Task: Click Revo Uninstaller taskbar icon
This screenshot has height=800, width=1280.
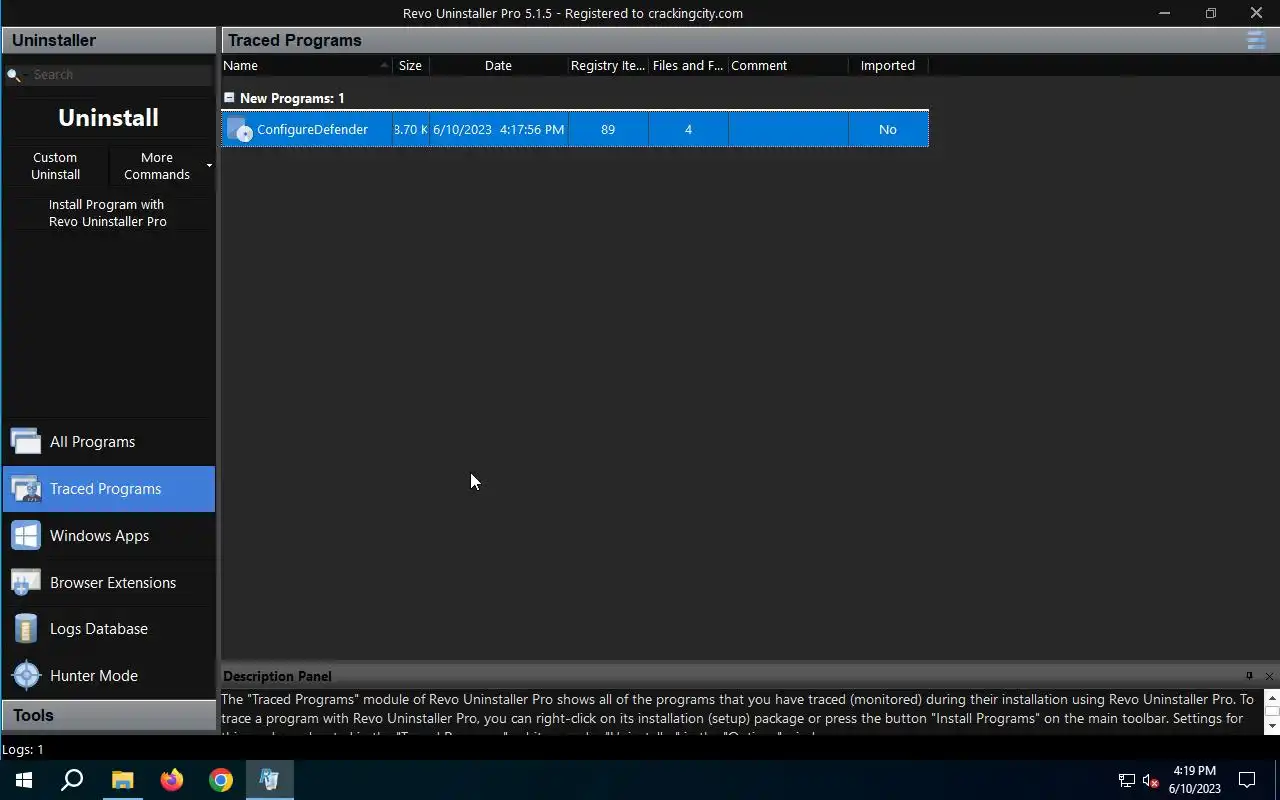Action: pos(269,780)
